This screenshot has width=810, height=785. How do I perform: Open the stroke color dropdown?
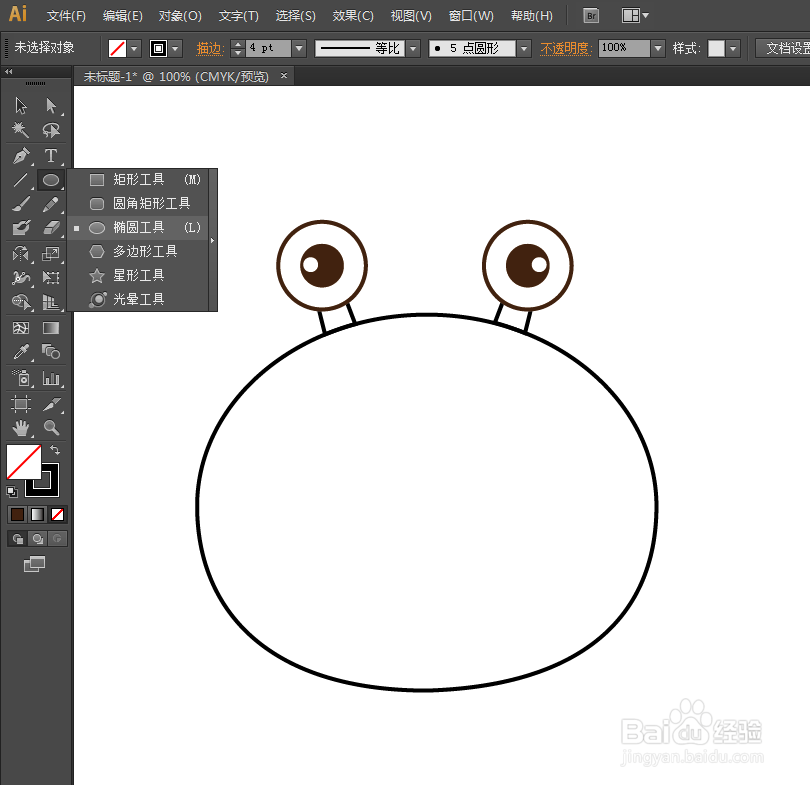click(x=176, y=49)
